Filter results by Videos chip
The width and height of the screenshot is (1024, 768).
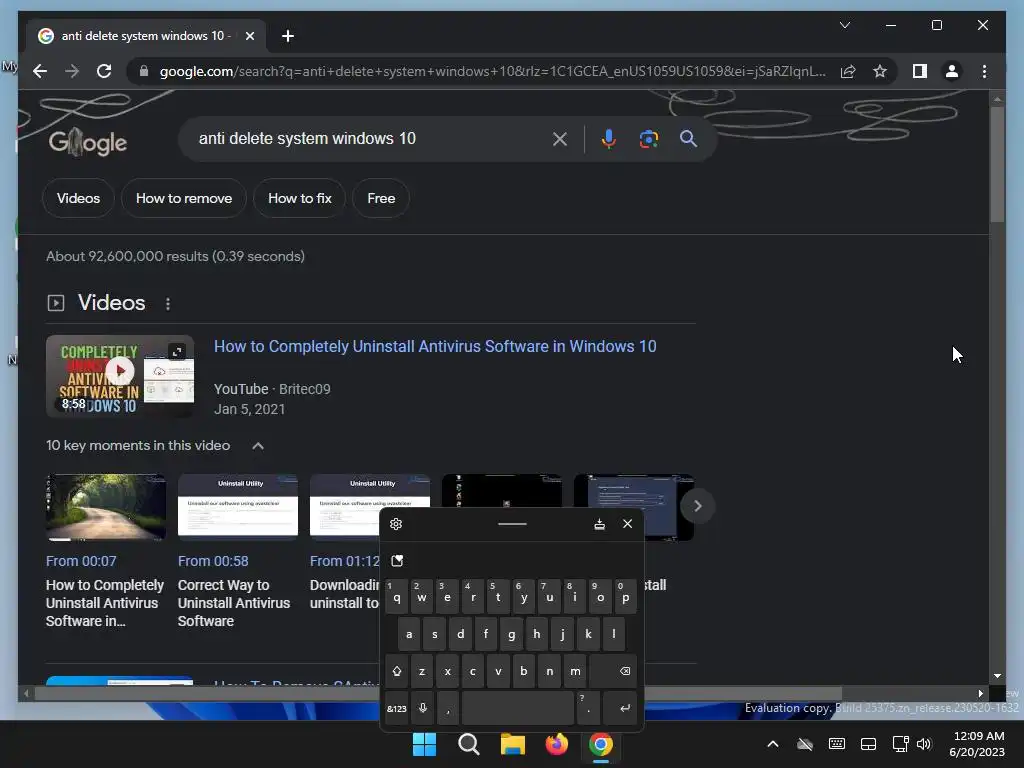(78, 198)
